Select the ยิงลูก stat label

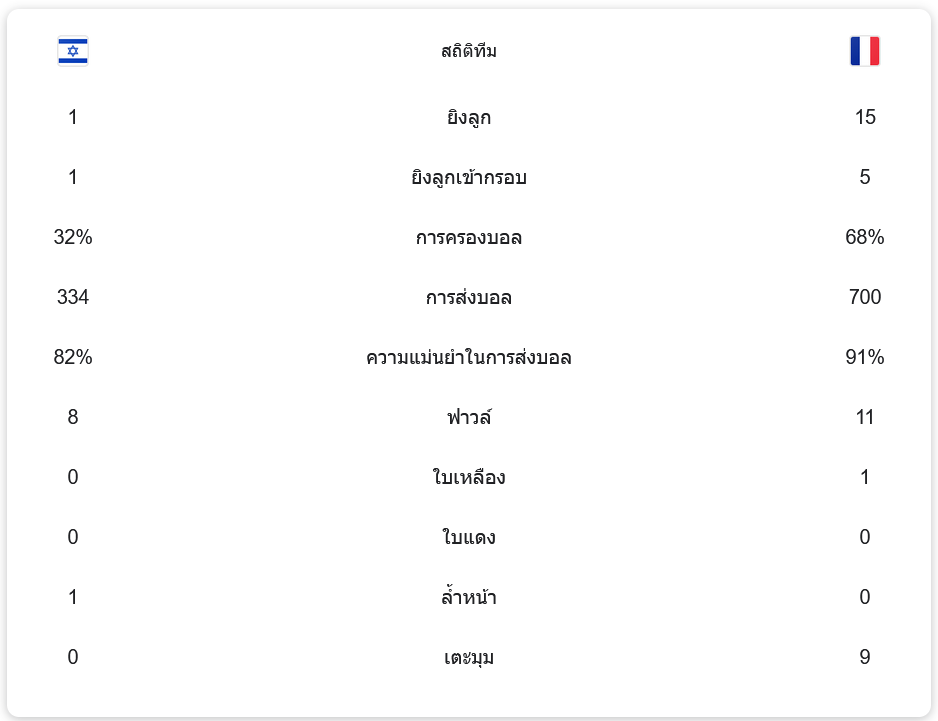pyautogui.click(x=468, y=118)
